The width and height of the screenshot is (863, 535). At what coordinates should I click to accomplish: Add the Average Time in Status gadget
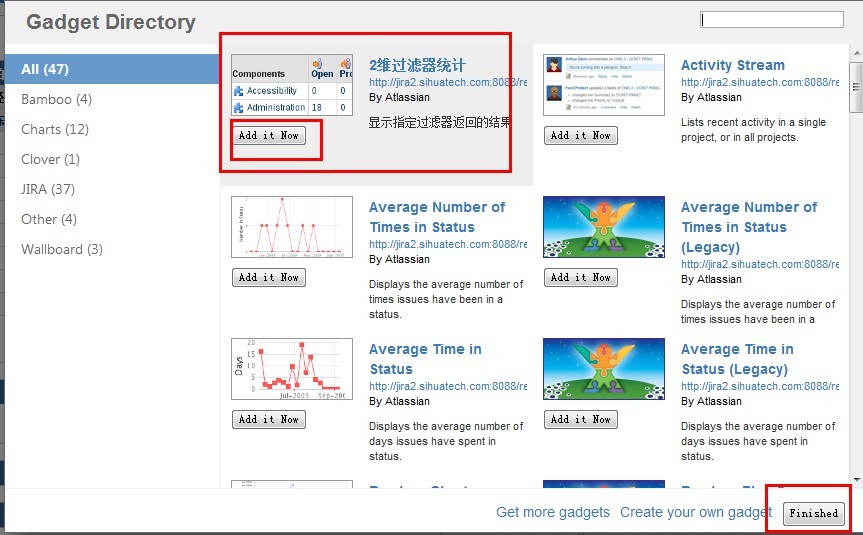pos(269,419)
